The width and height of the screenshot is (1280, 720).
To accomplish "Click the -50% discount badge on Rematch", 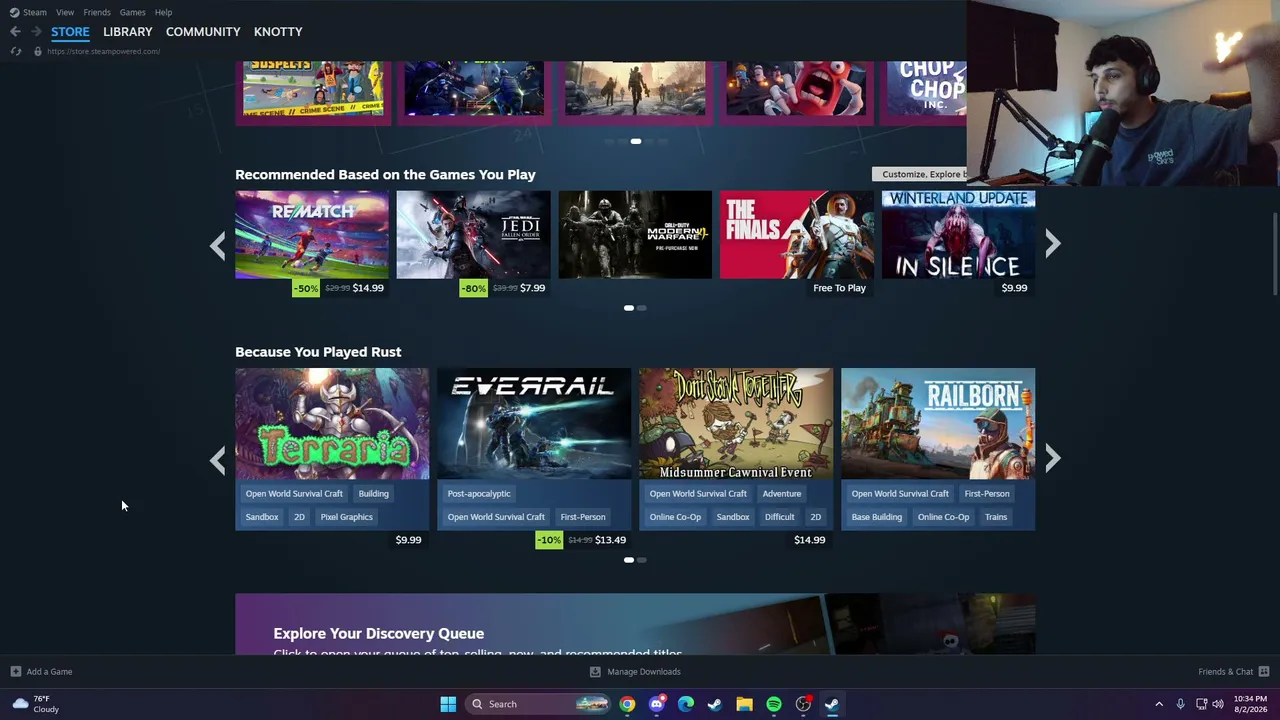I will (306, 288).
